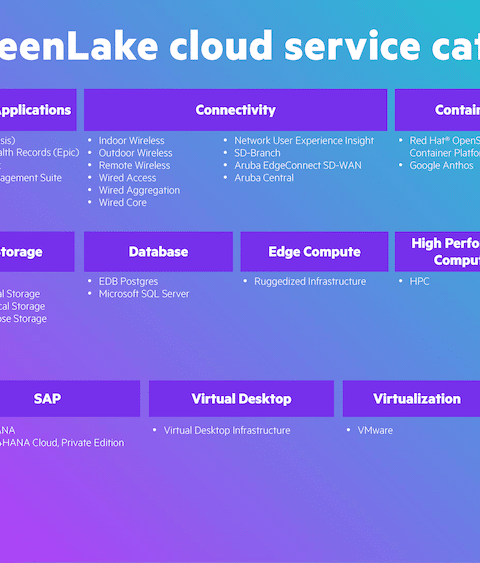Open Network User Experience Insight

click(304, 140)
